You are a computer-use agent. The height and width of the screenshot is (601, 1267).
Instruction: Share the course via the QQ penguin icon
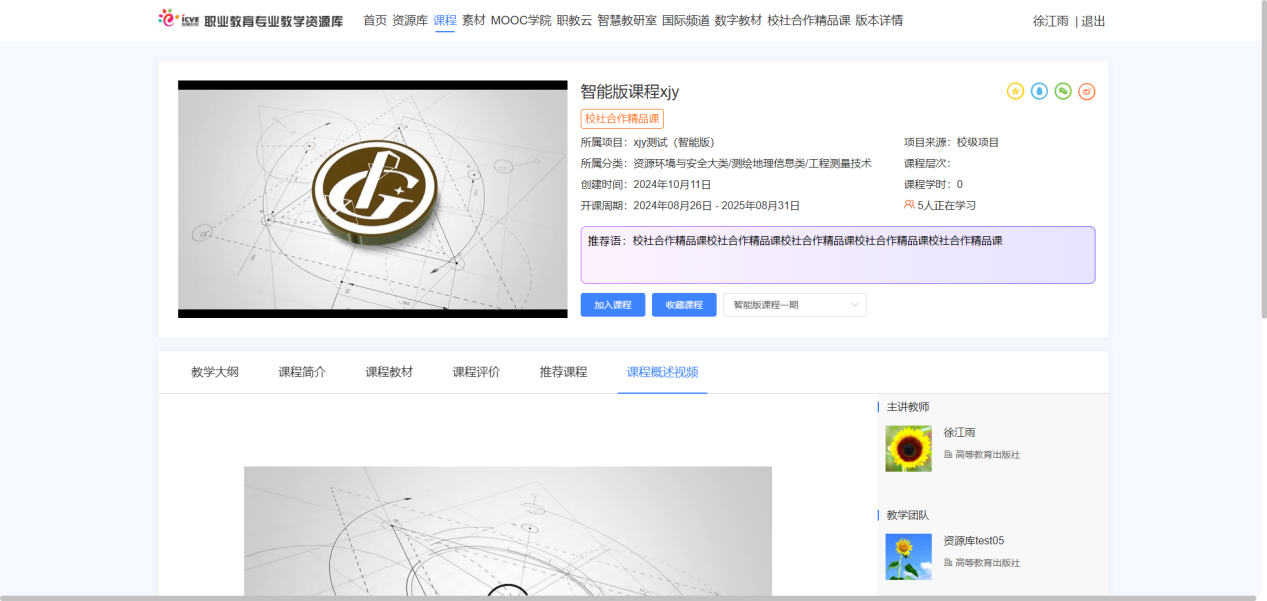click(1039, 91)
